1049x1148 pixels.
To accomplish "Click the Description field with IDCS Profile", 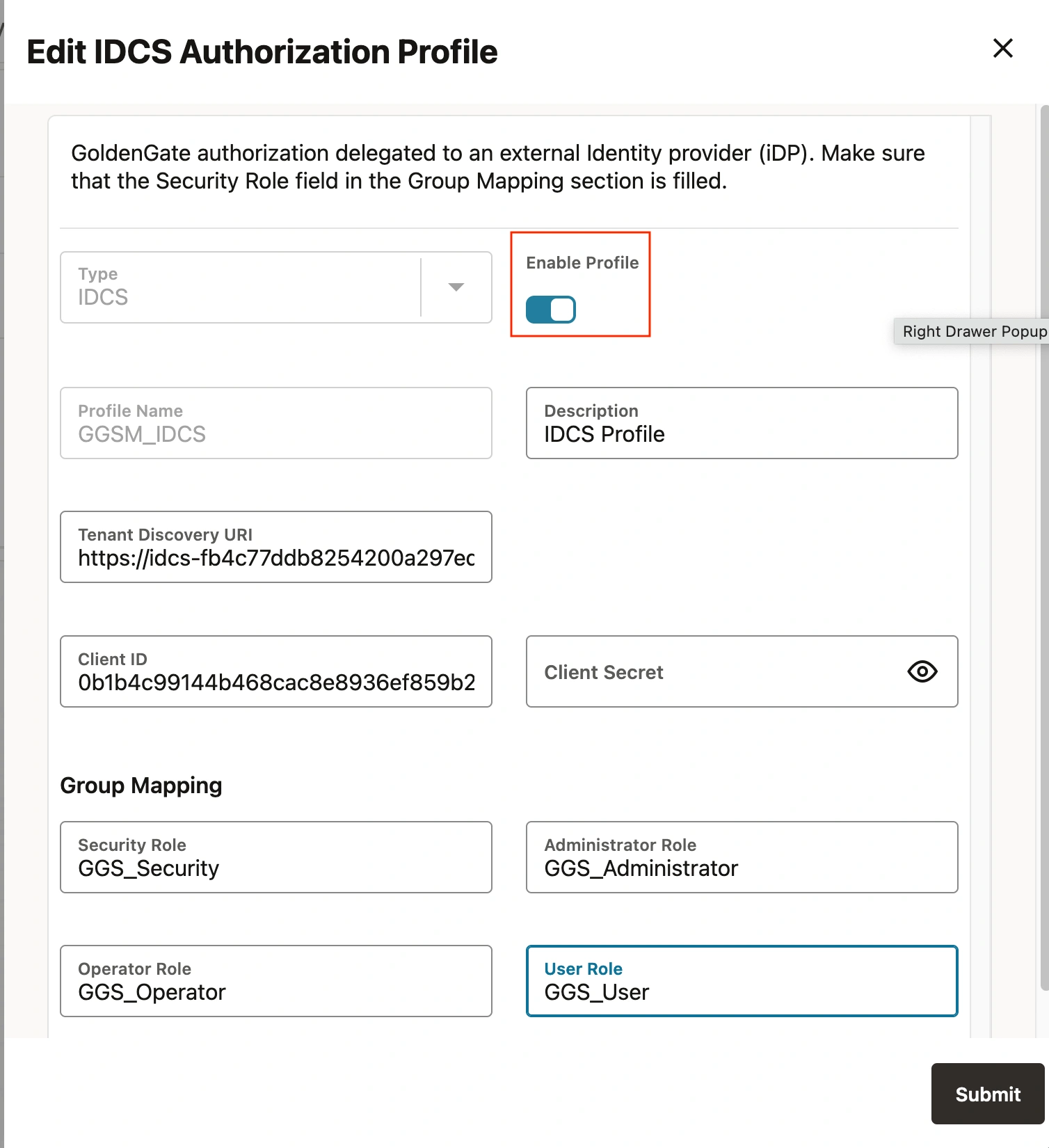I will point(742,423).
